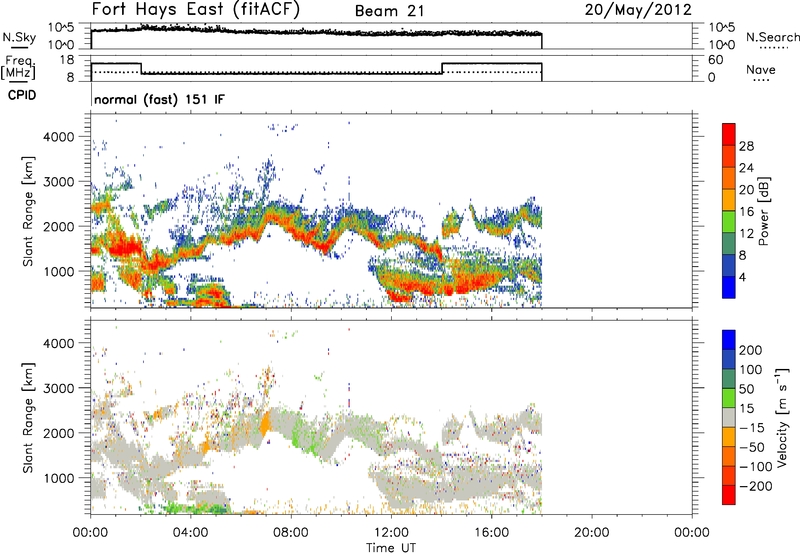Click '3000' tick on the velocity panel
This screenshot has width=800, height=554.
click(58, 388)
